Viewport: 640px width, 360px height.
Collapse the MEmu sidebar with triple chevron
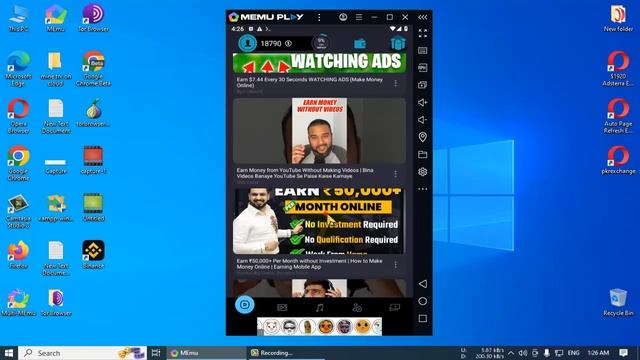[423, 17]
